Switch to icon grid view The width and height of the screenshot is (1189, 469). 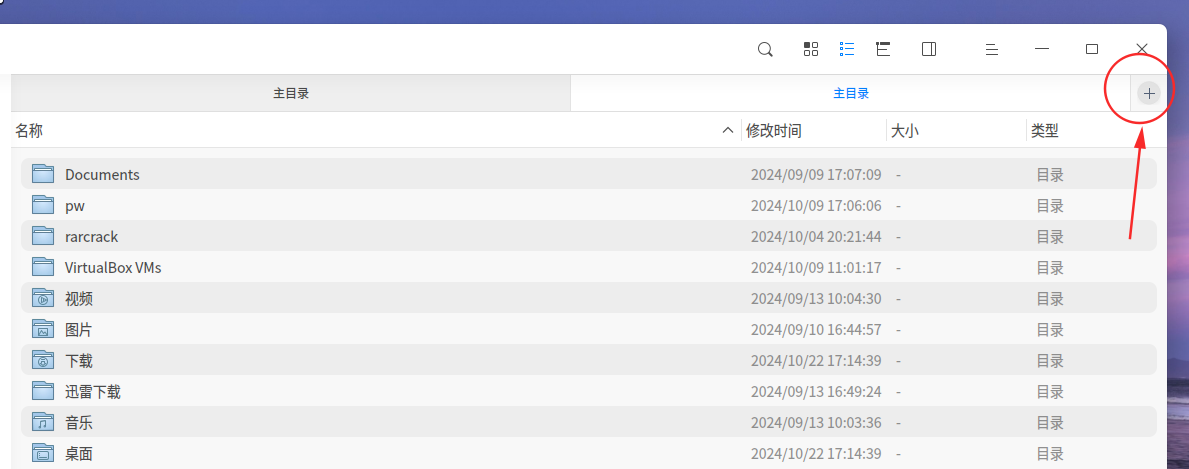811,49
